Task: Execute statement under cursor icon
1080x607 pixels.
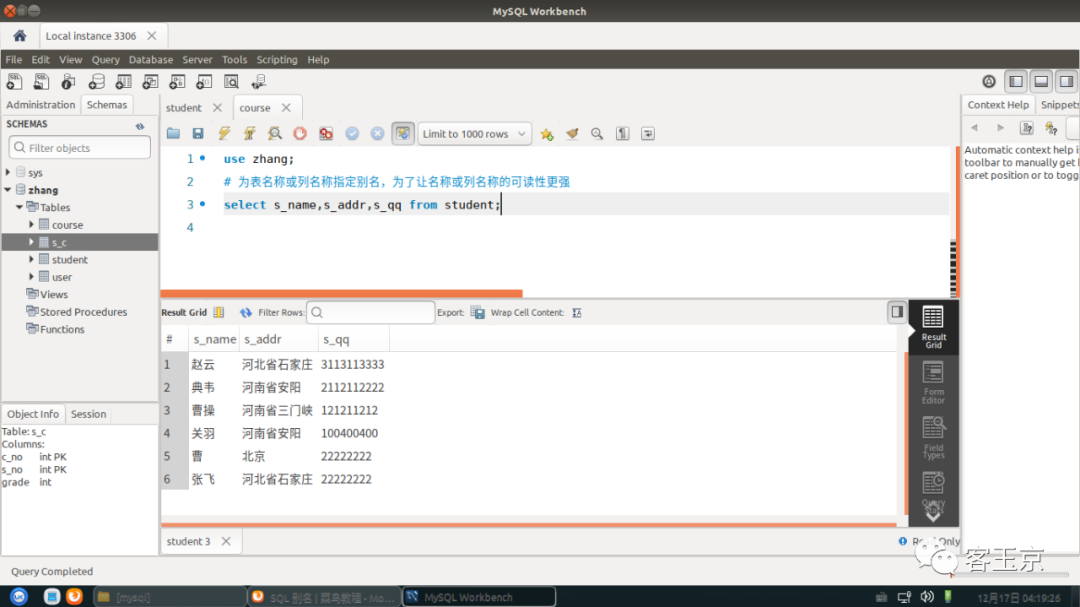Action: [249, 134]
